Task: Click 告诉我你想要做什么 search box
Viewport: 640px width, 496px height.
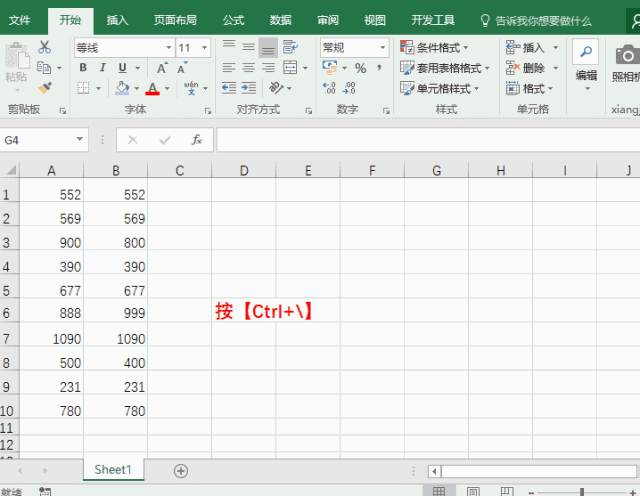Action: pyautogui.click(x=536, y=20)
